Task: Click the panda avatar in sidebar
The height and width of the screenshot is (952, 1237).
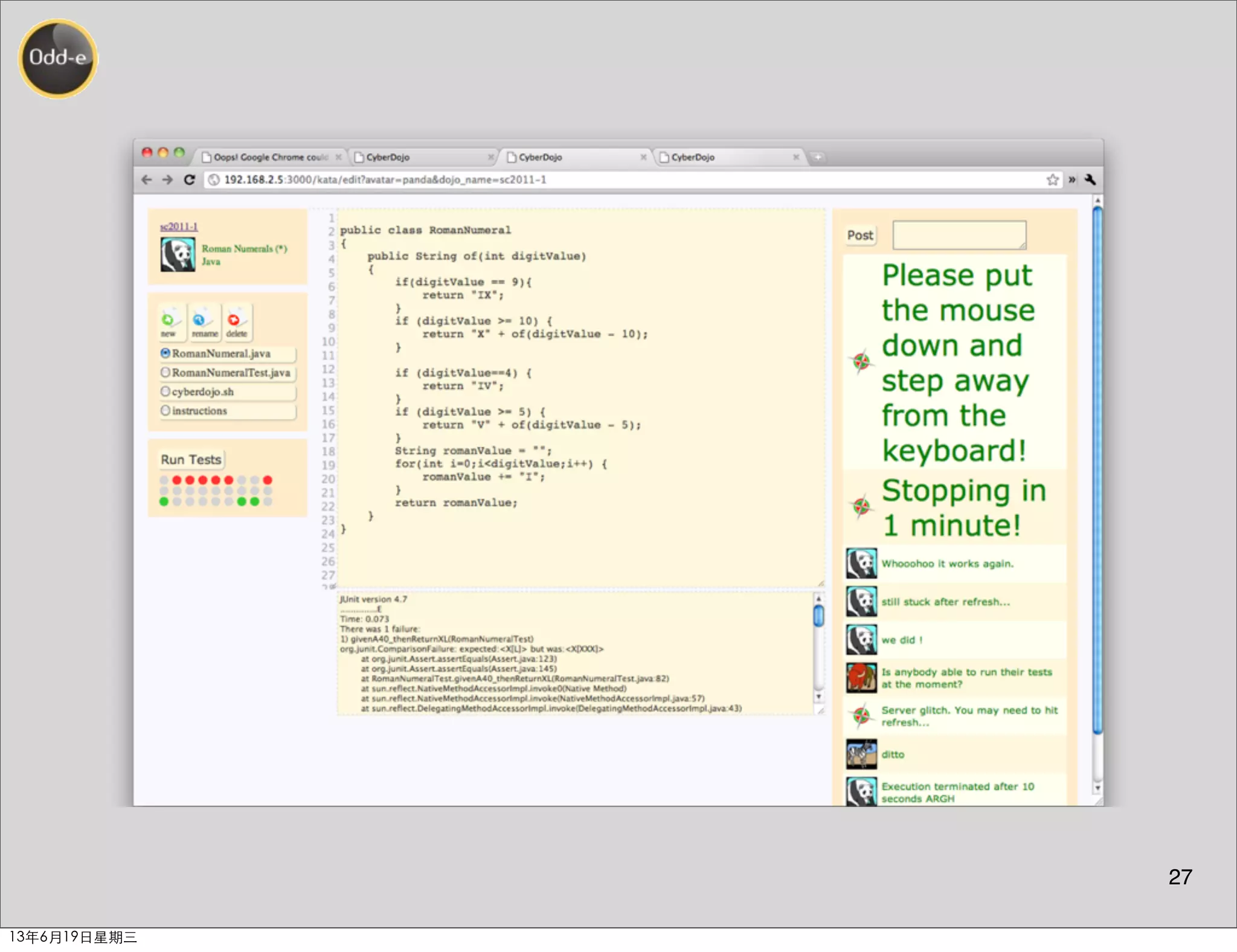Action: coord(178,254)
